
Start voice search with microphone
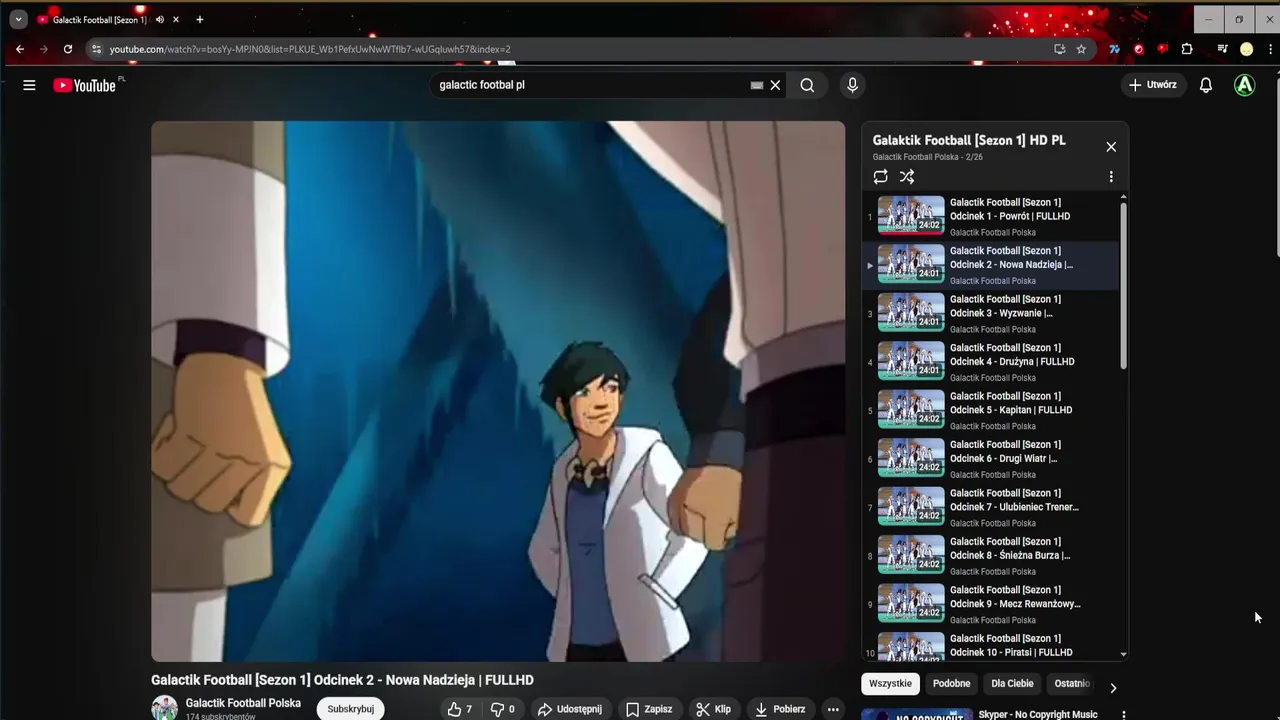852,85
